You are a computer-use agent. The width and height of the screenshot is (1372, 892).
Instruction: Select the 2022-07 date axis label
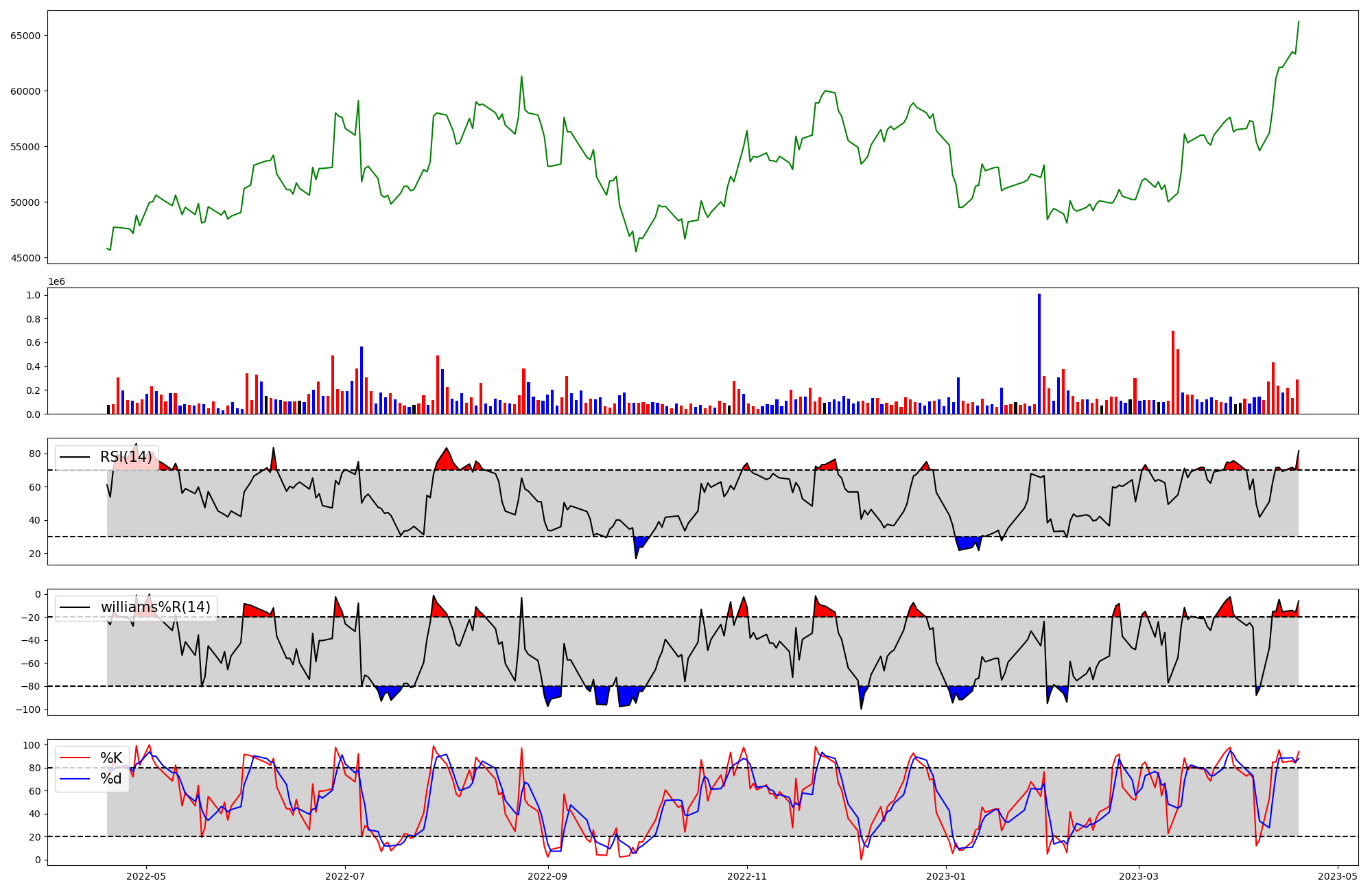coord(345,876)
